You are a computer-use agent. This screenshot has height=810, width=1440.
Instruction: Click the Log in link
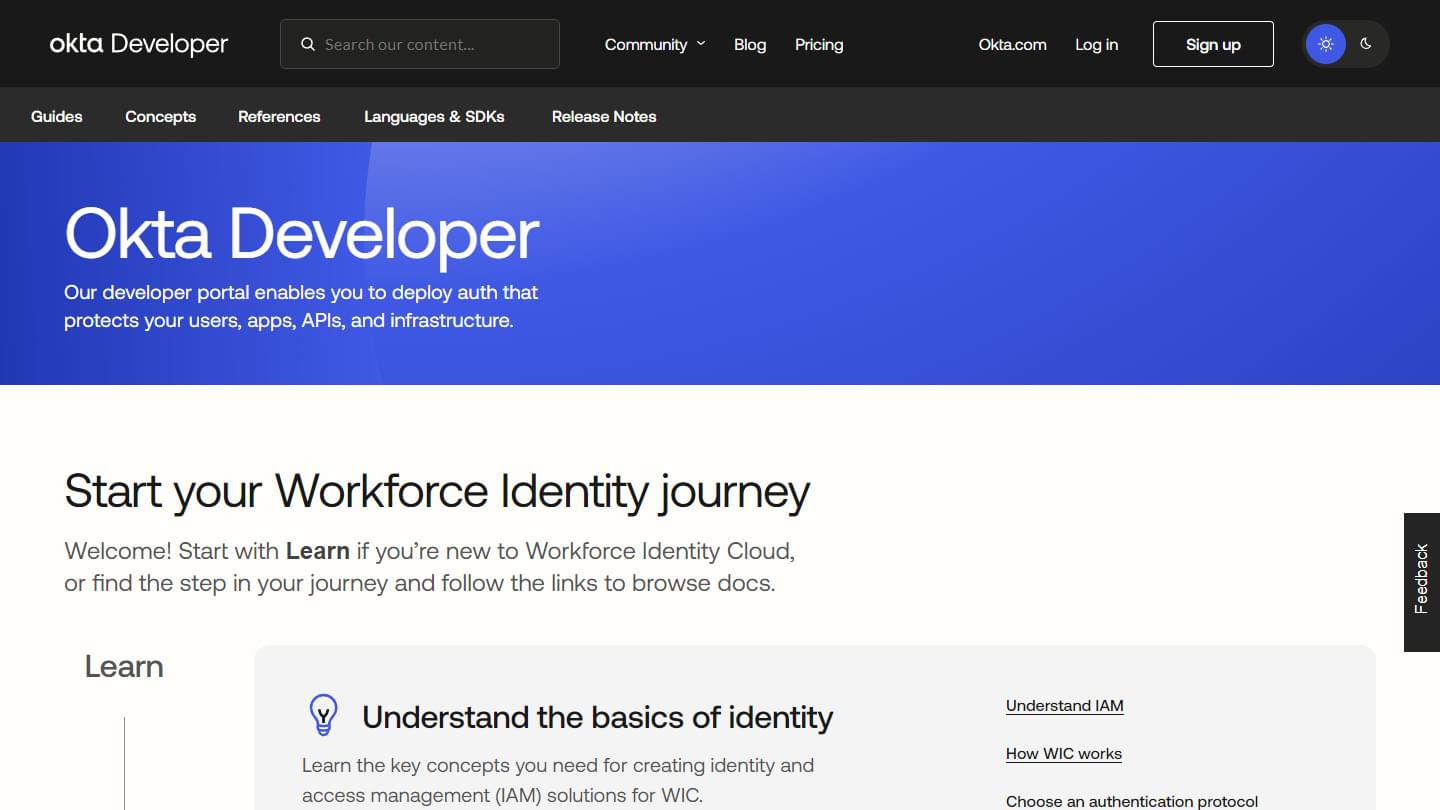click(x=1097, y=44)
